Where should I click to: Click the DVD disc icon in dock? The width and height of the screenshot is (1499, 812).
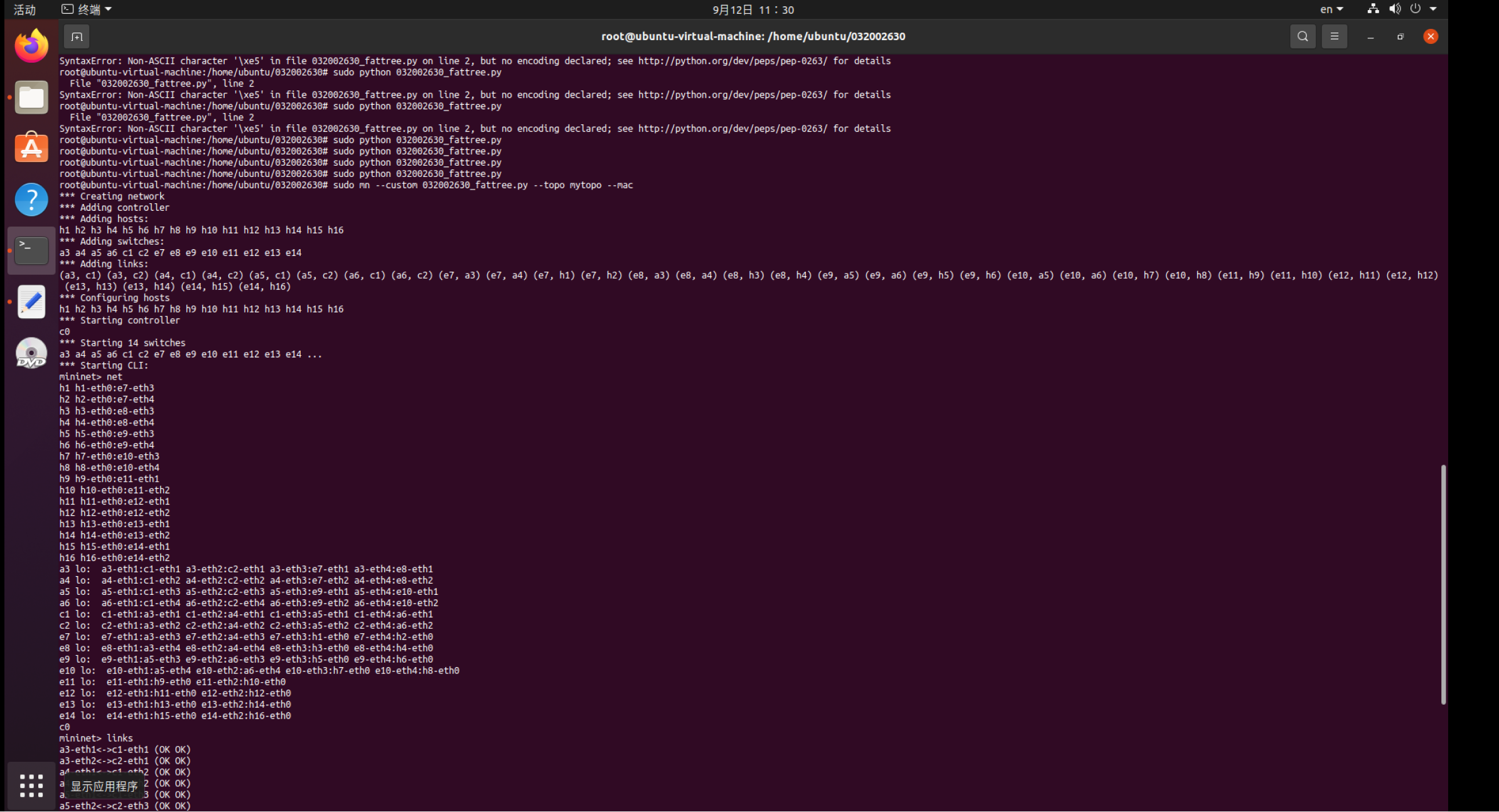coord(31,353)
